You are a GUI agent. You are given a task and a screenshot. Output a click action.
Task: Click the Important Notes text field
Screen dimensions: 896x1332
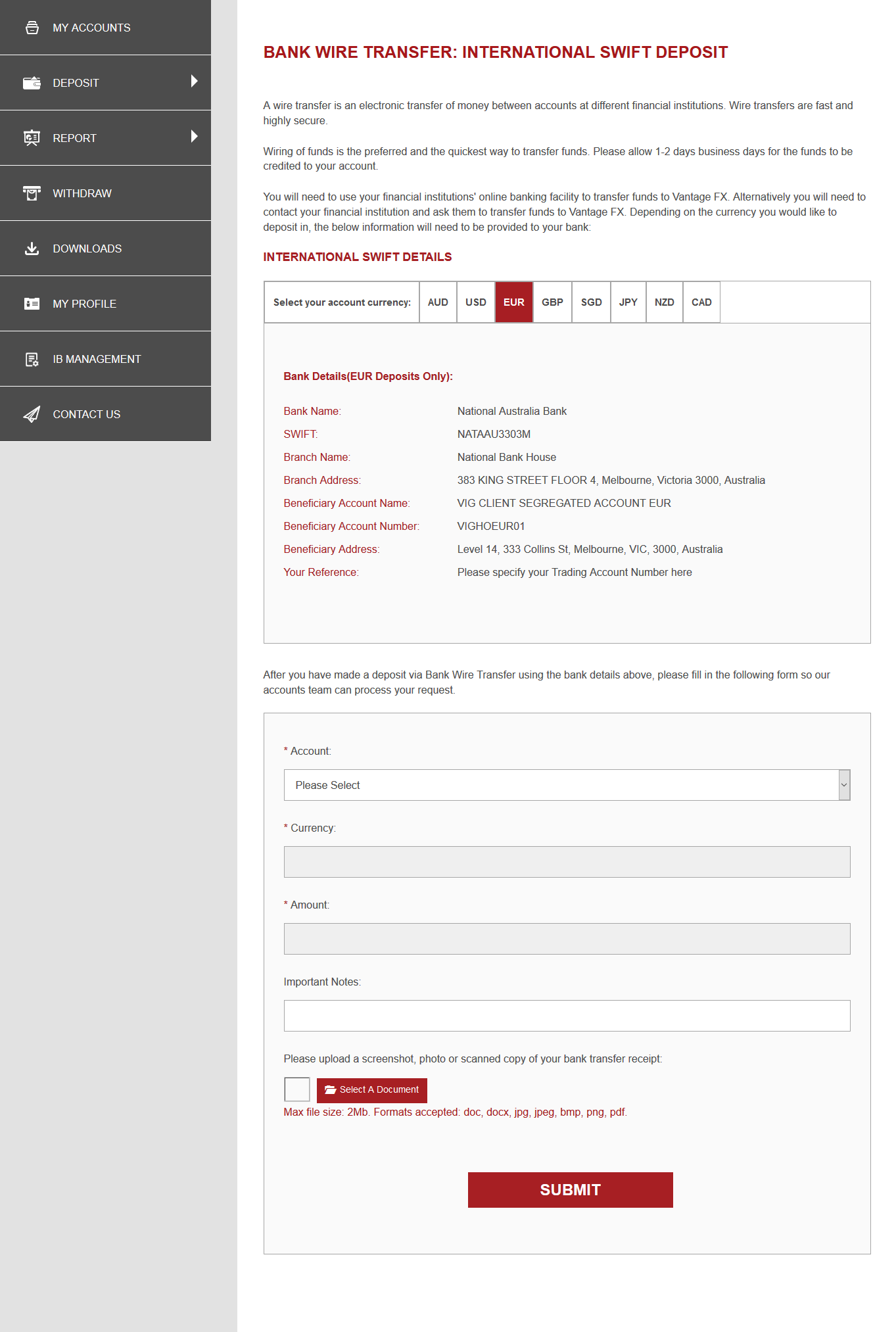click(x=566, y=1016)
